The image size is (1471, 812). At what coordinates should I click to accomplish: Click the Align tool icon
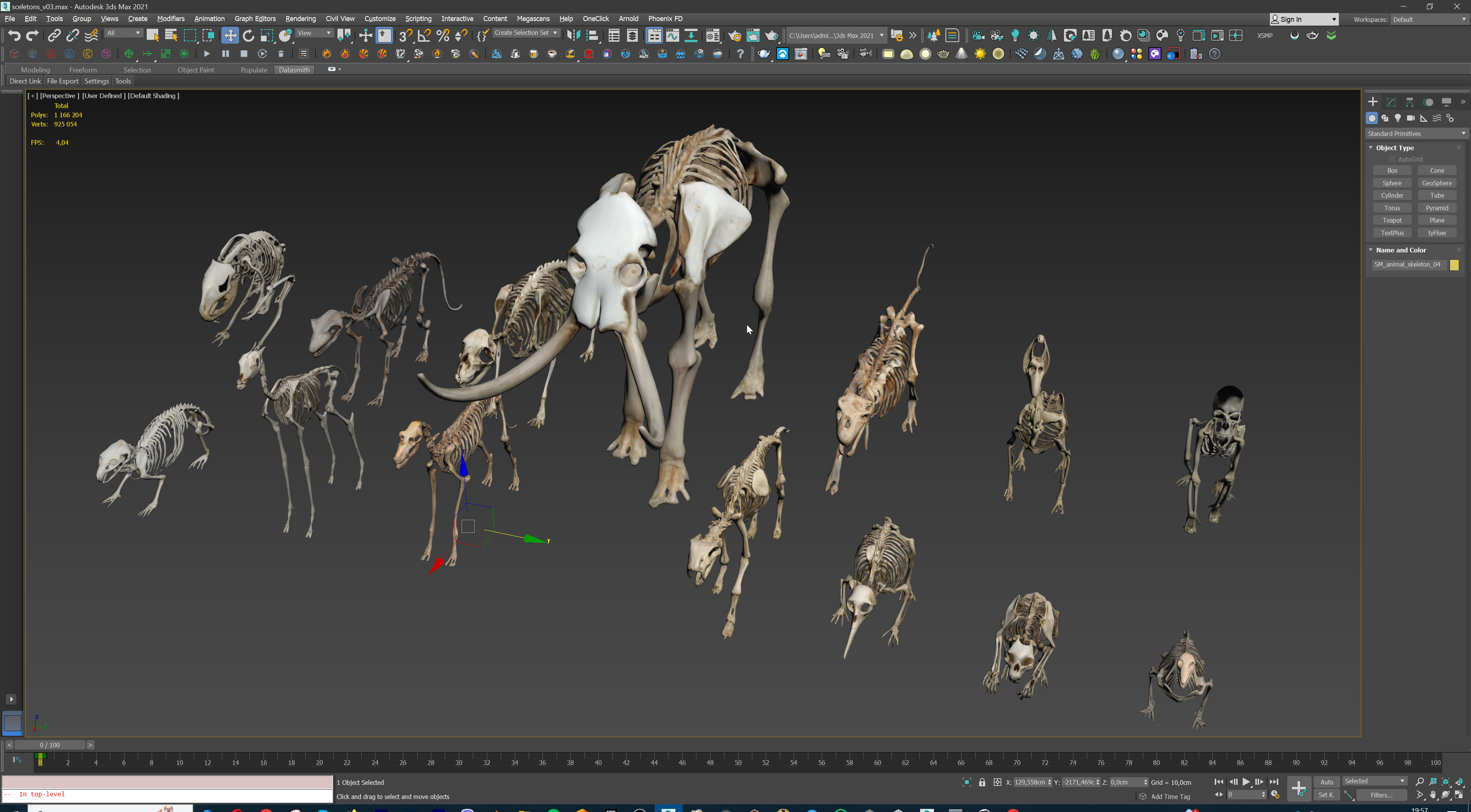tap(592, 35)
